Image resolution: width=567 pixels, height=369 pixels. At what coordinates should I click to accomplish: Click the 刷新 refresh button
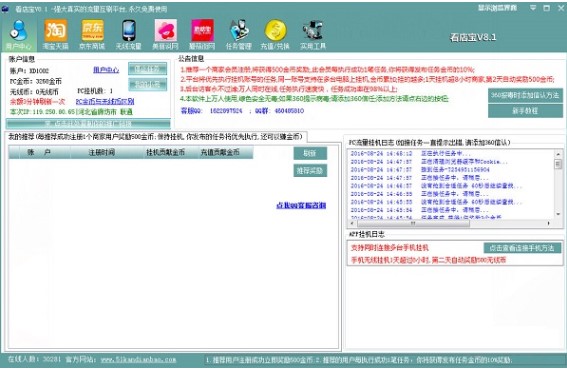pos(310,153)
